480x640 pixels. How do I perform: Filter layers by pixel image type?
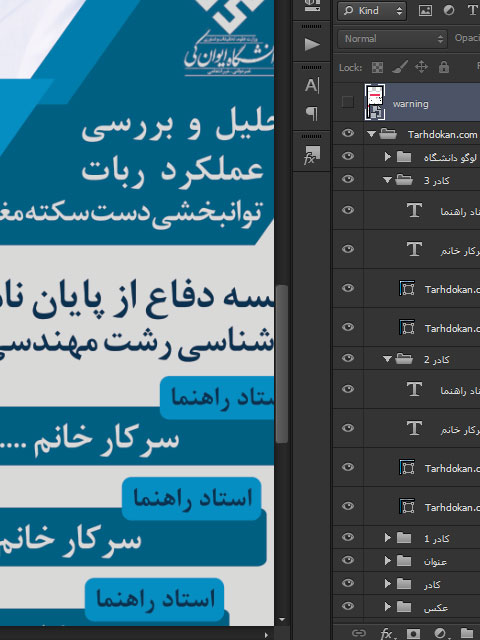[425, 11]
